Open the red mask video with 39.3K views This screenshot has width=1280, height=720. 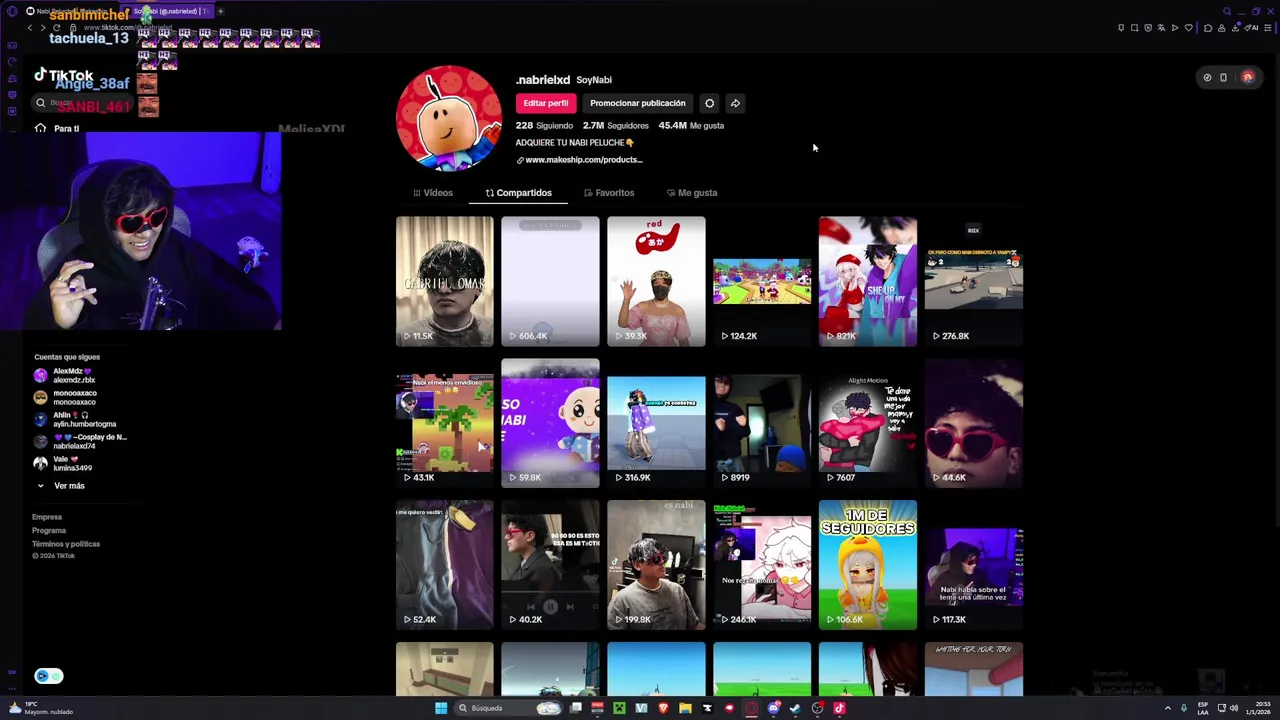click(656, 281)
